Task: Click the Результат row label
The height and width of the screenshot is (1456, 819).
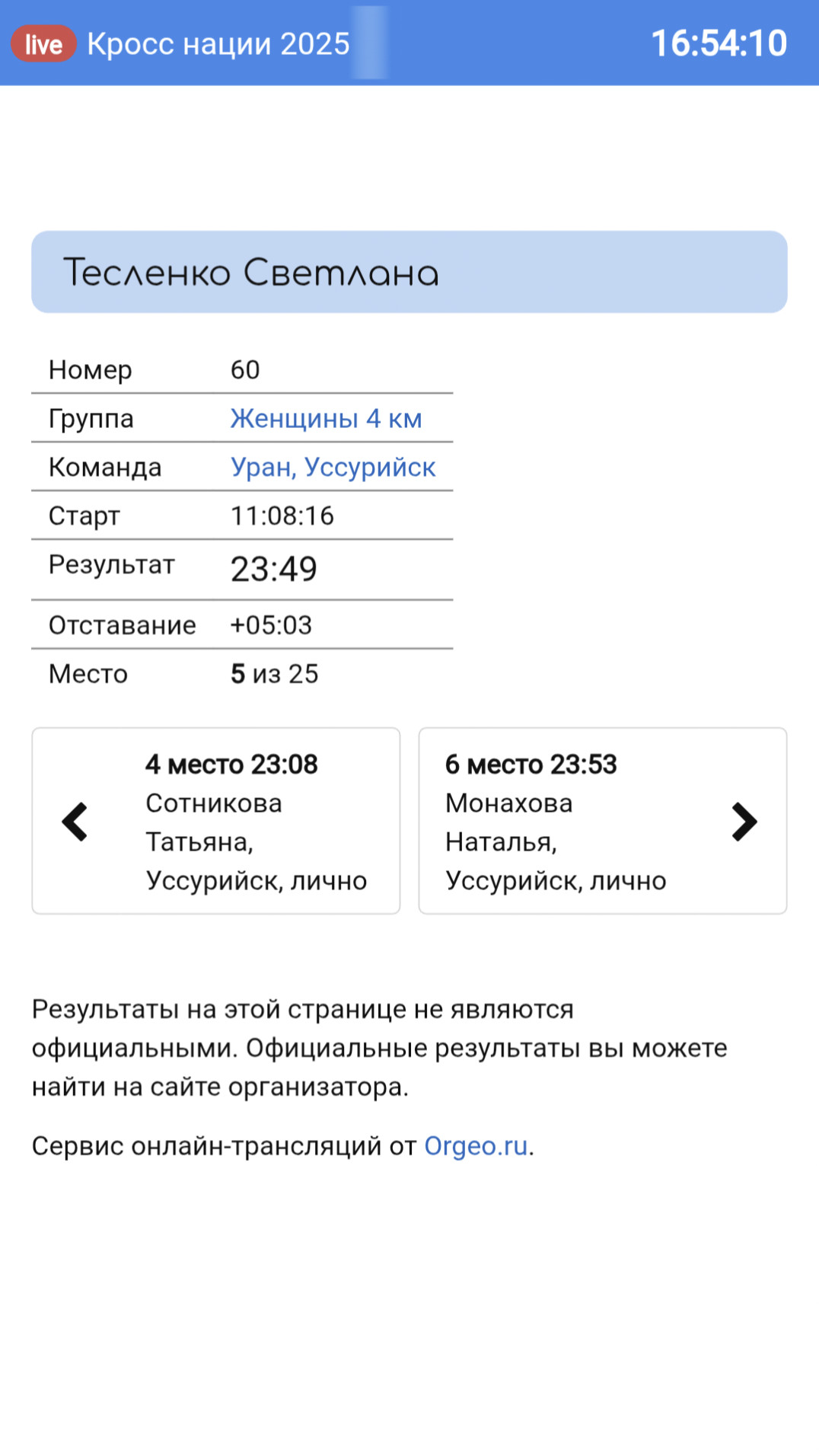Action: pos(112,564)
